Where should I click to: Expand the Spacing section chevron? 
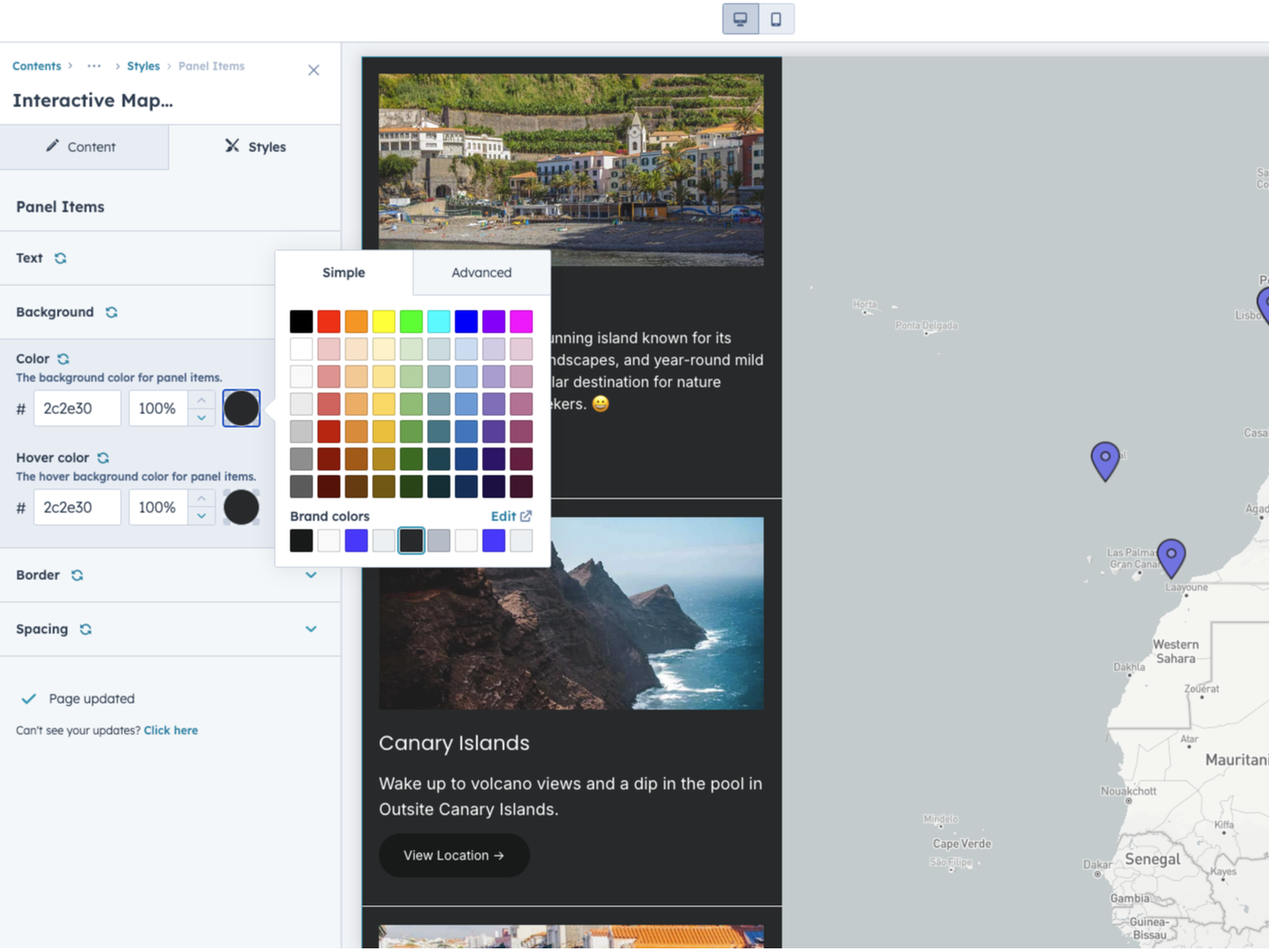(311, 629)
